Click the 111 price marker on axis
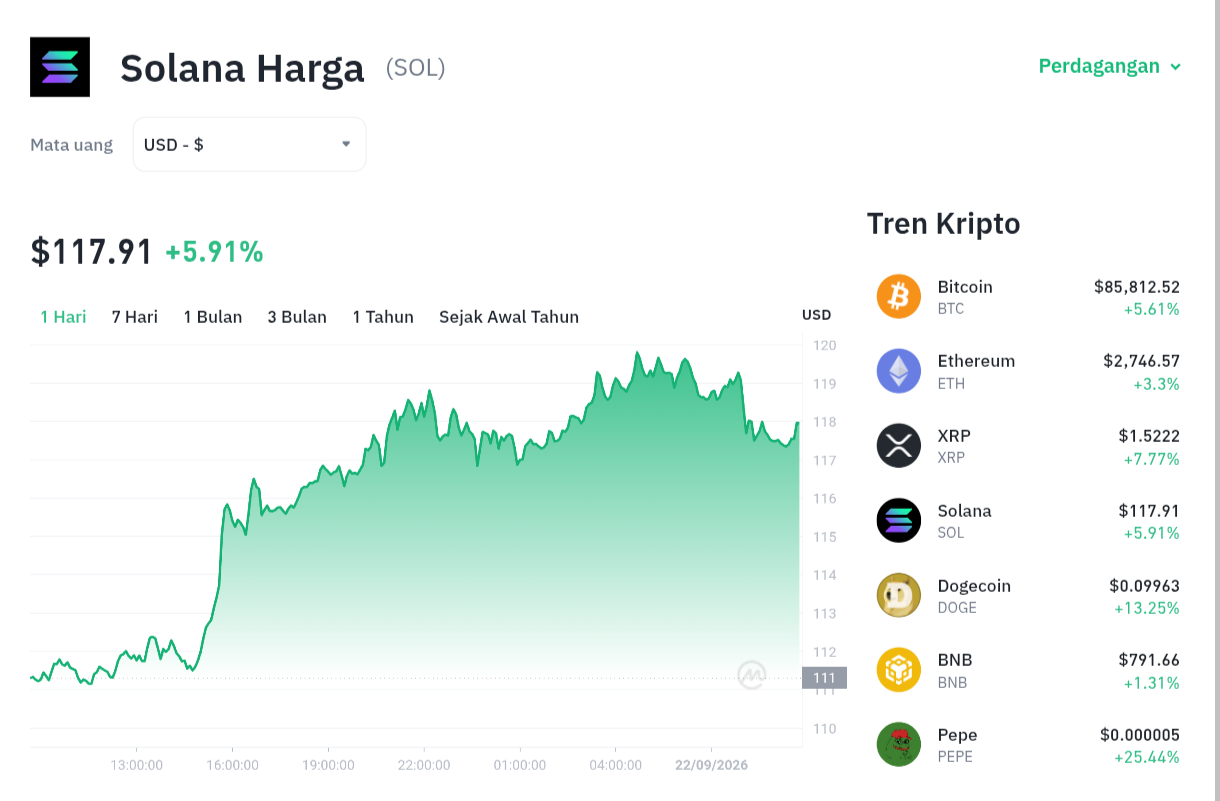 [x=824, y=678]
